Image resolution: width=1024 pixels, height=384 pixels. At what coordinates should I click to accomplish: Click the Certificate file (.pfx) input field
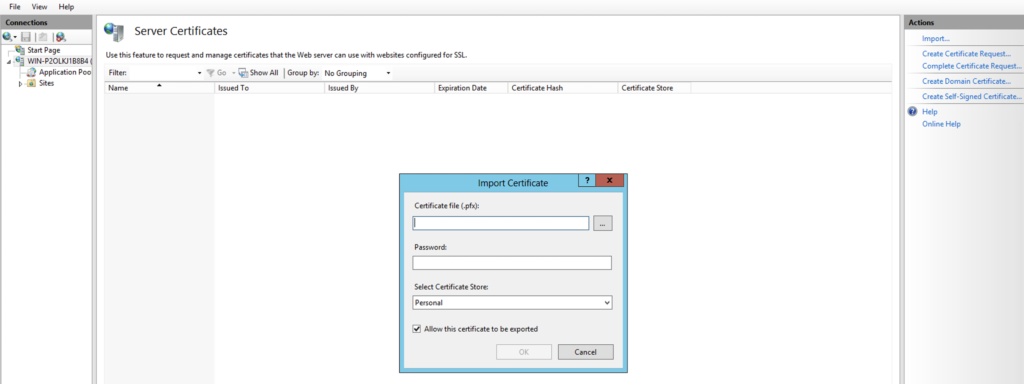click(x=501, y=223)
